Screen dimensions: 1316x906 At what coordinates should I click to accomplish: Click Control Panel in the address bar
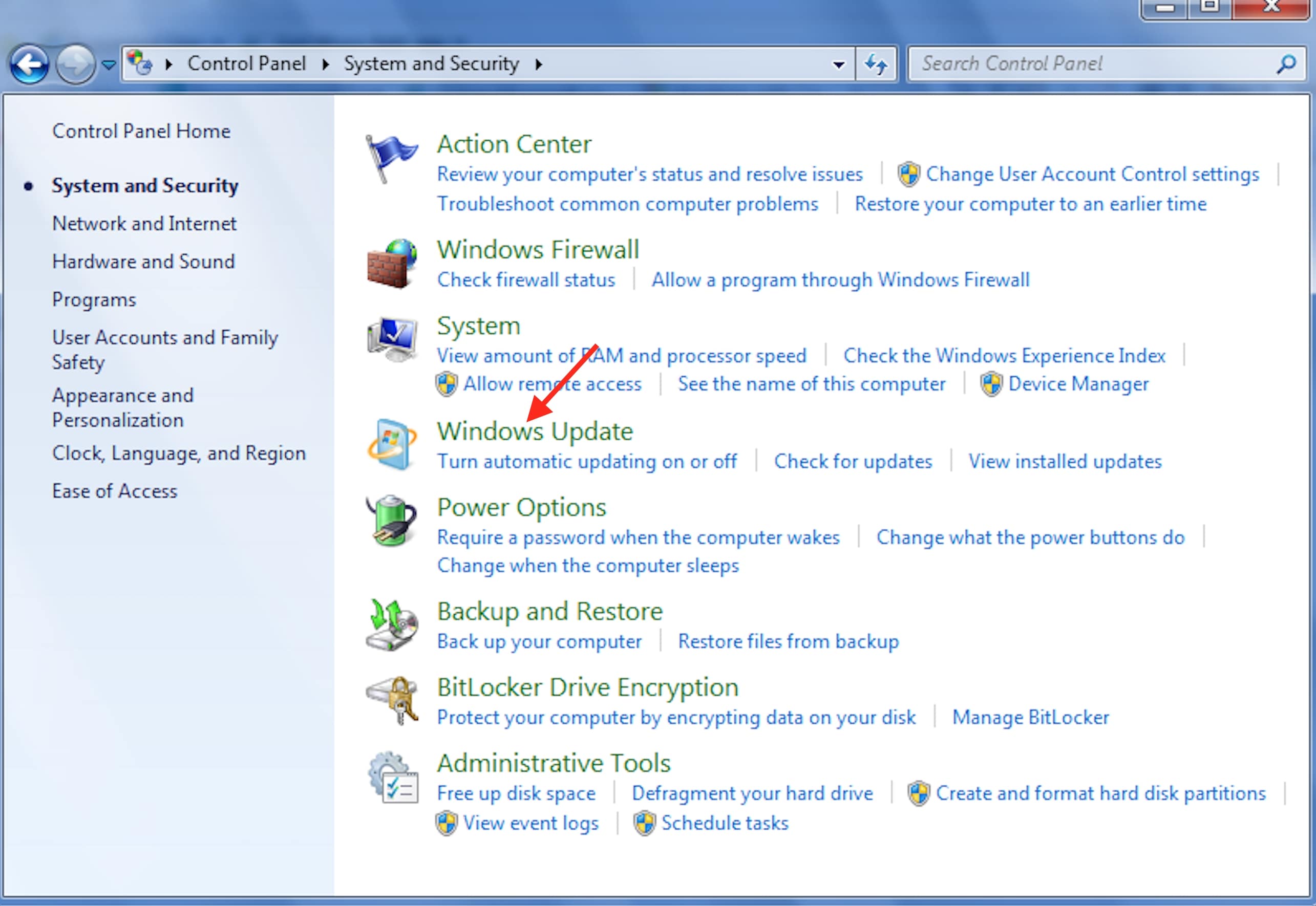pyautogui.click(x=246, y=63)
